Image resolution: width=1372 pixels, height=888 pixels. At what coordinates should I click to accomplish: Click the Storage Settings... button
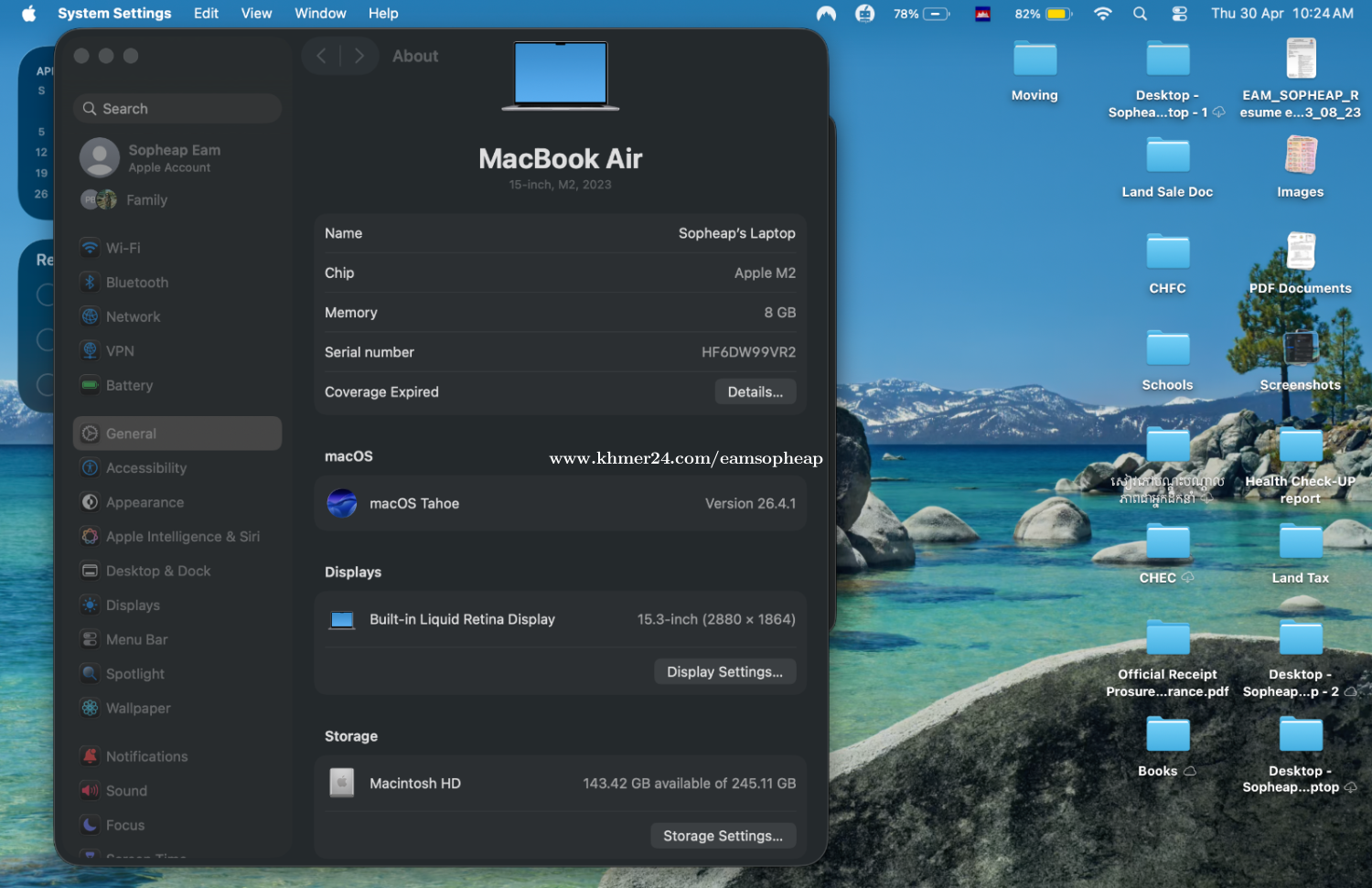(x=724, y=836)
